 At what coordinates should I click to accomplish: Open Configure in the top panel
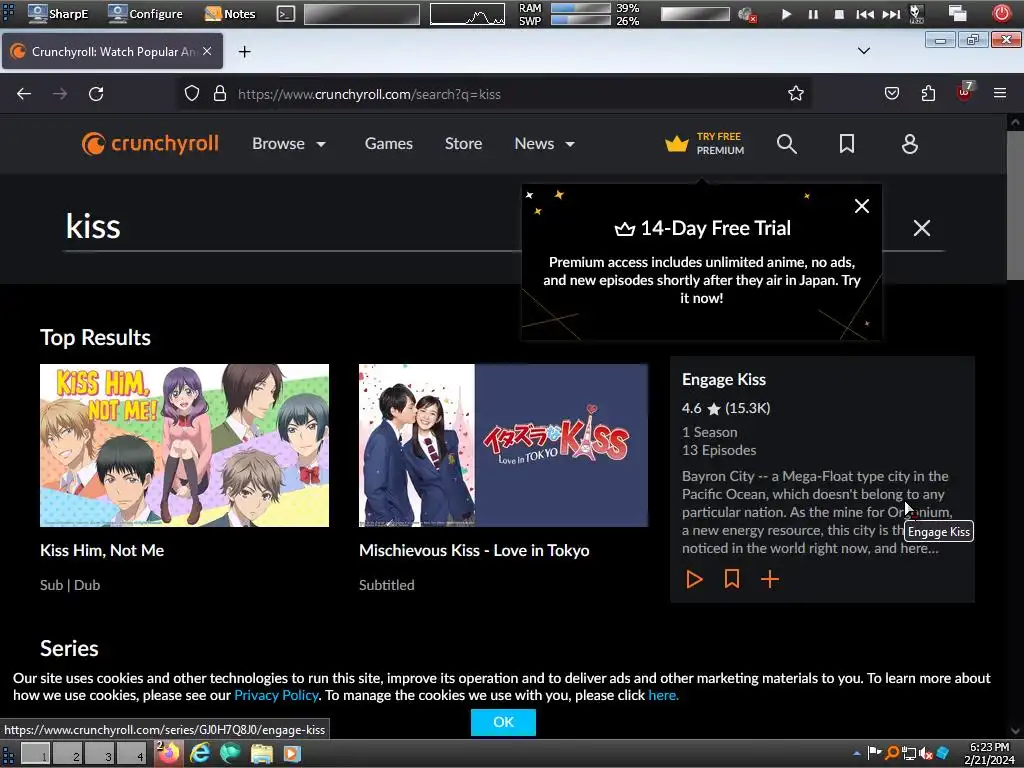coord(145,14)
